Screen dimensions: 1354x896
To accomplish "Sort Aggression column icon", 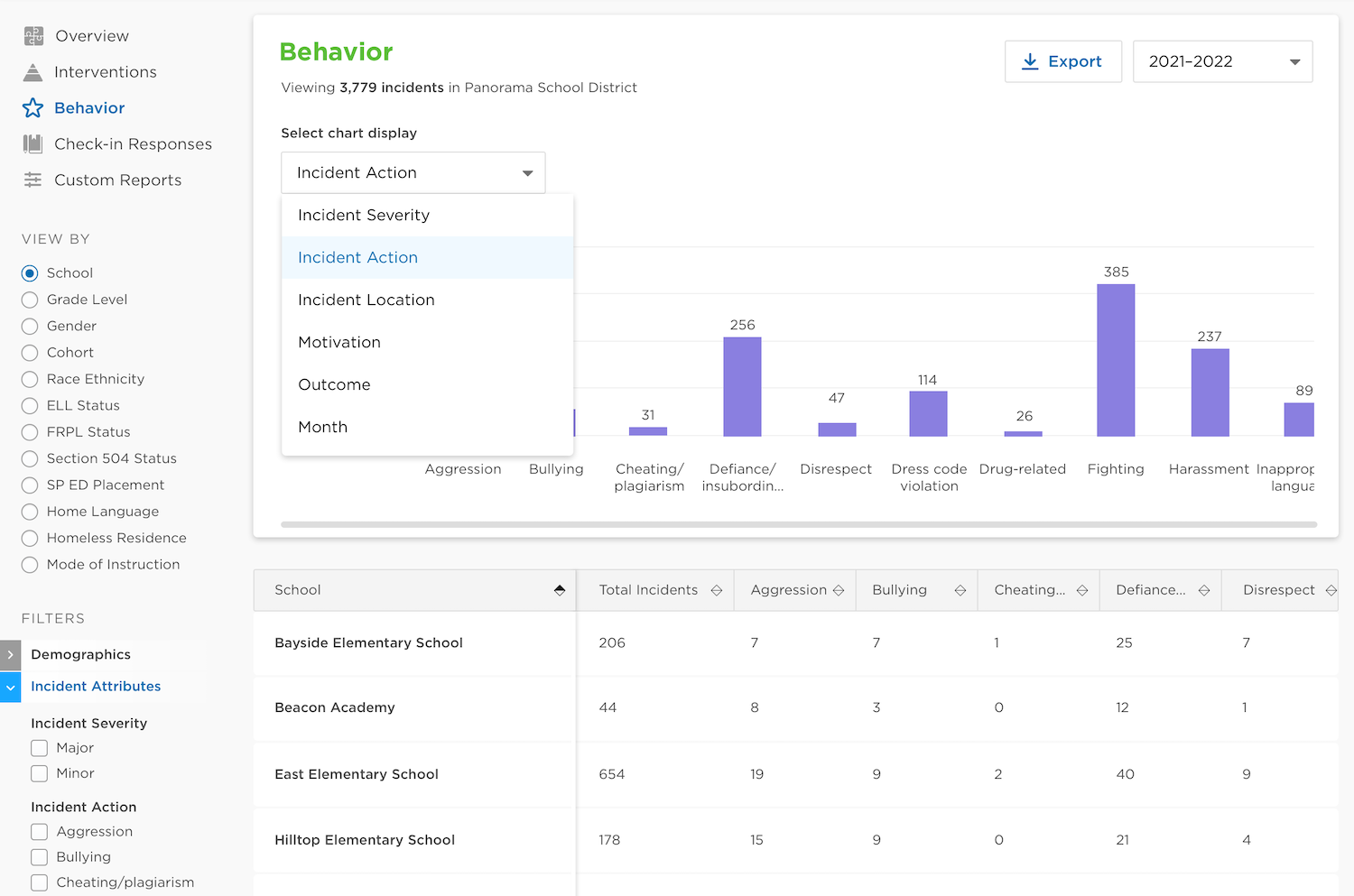I will (x=839, y=590).
